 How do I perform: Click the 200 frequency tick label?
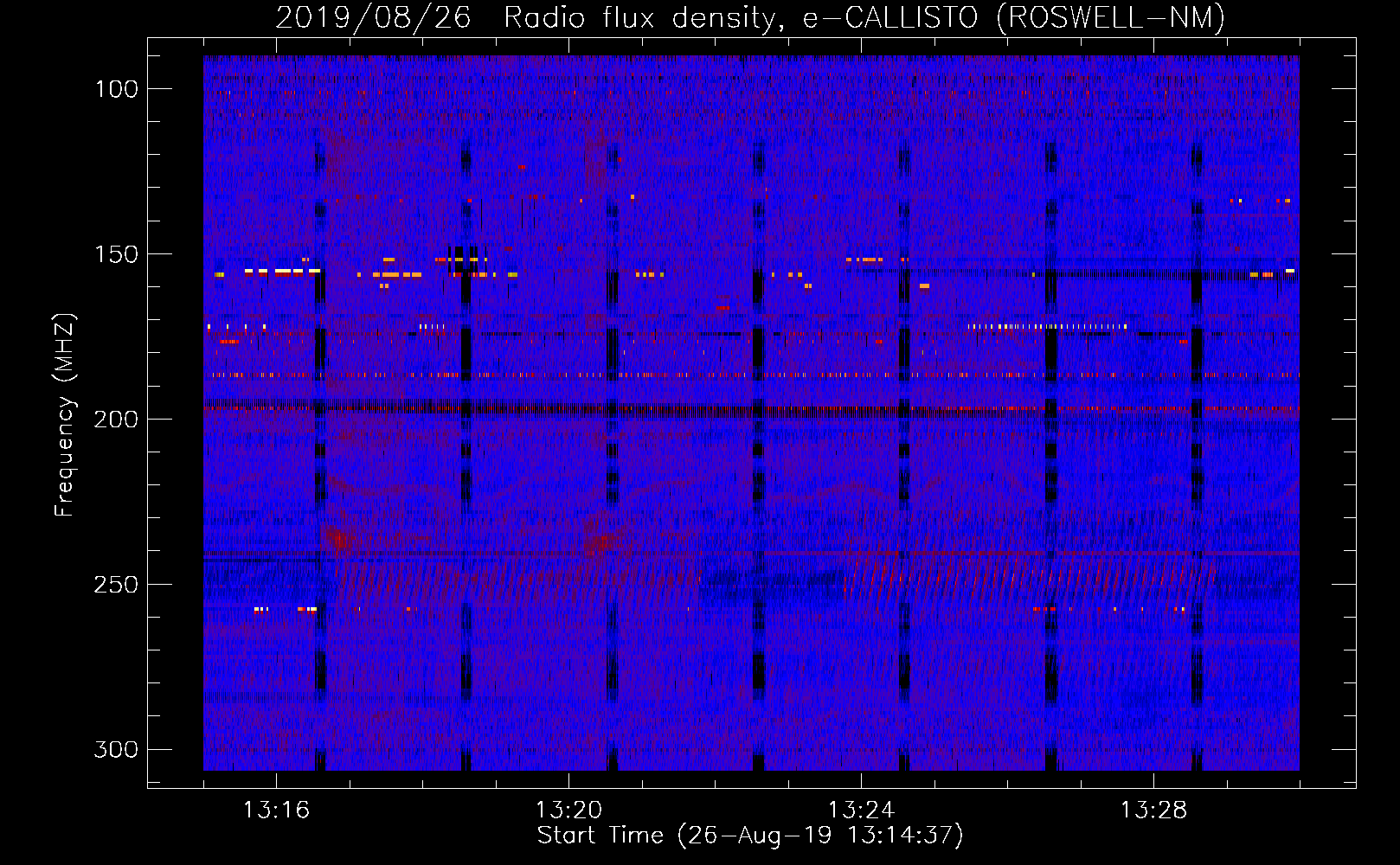(x=116, y=420)
